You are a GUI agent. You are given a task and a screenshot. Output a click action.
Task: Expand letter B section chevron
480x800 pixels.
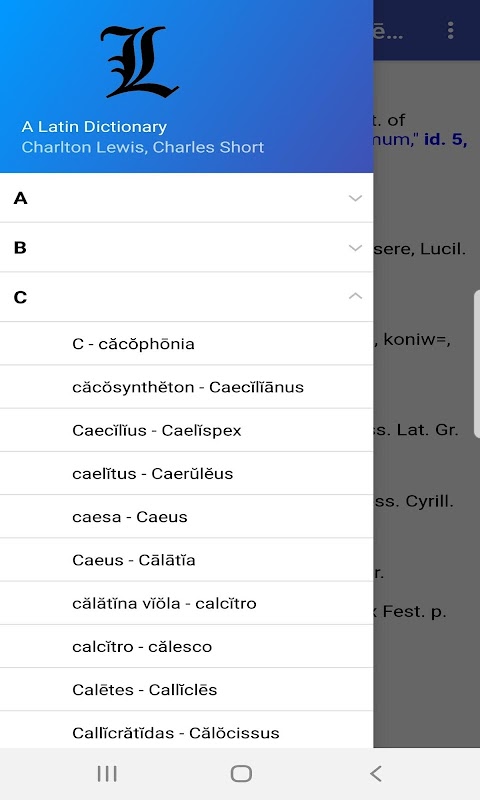(x=356, y=247)
